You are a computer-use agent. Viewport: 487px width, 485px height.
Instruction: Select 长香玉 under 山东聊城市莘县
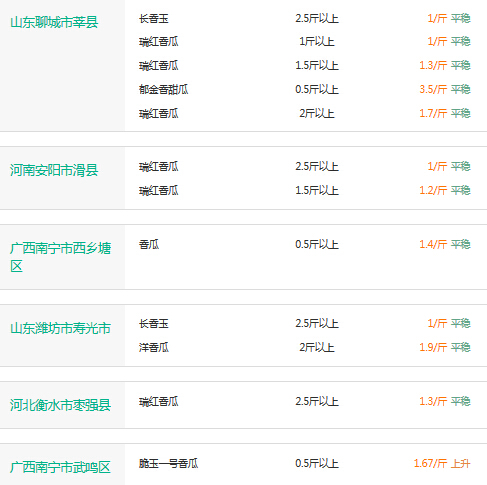click(x=154, y=18)
